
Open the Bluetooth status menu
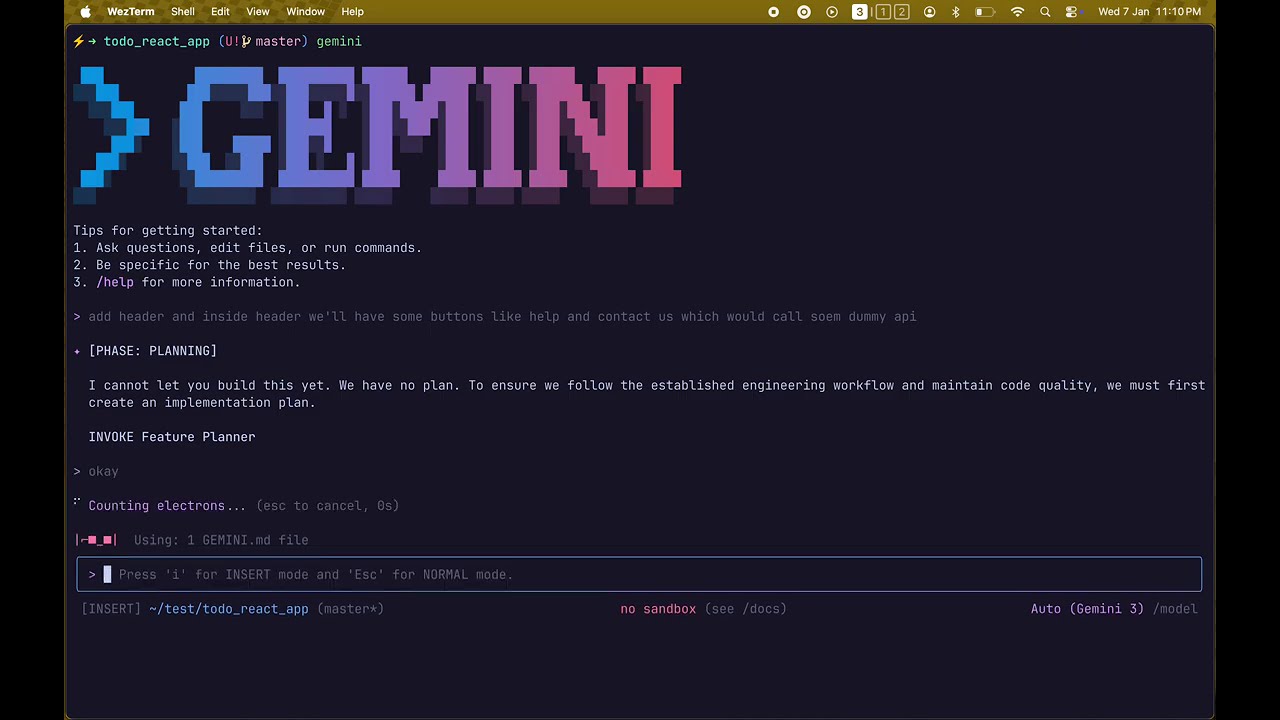click(956, 12)
